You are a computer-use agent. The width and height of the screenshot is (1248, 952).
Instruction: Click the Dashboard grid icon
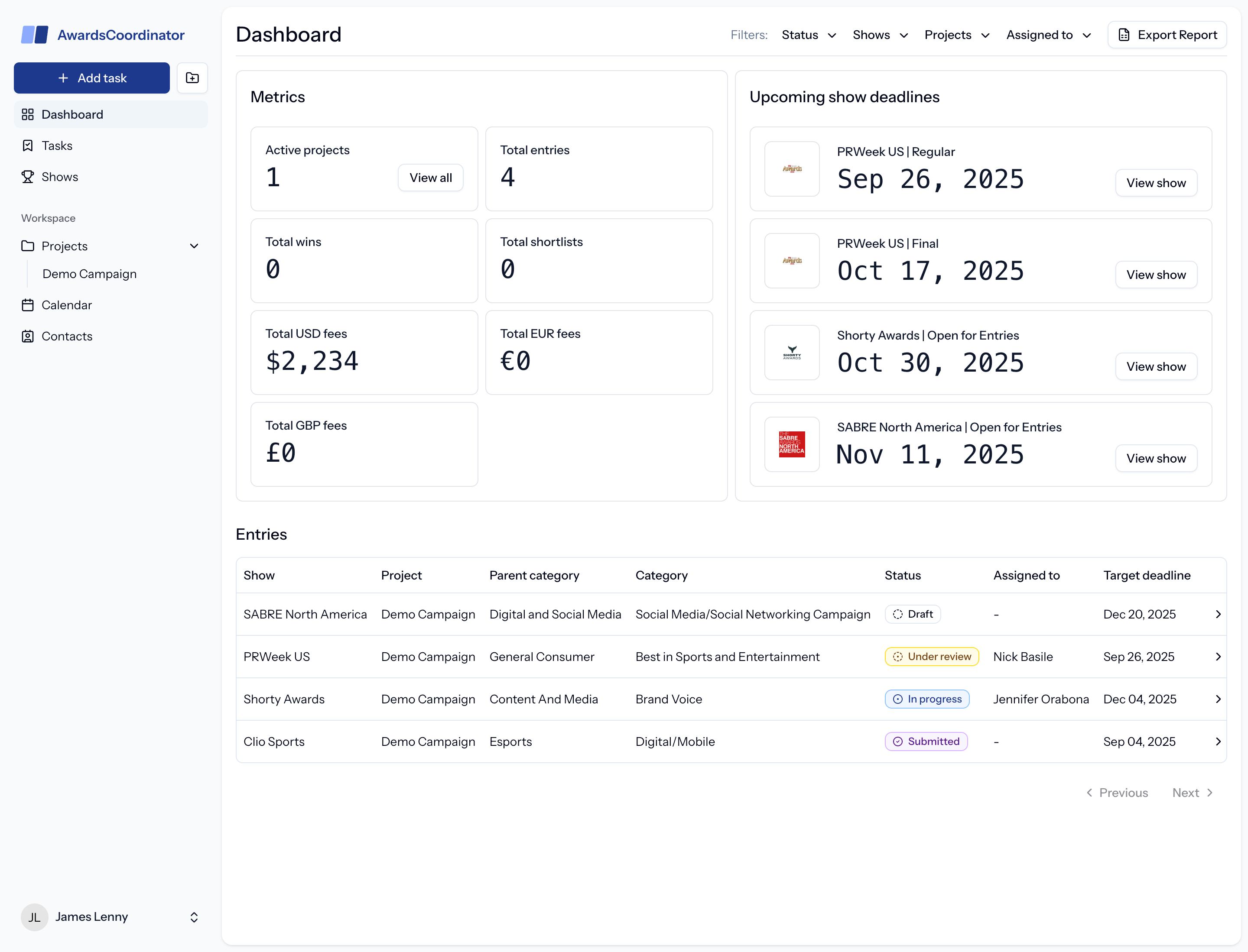[28, 114]
